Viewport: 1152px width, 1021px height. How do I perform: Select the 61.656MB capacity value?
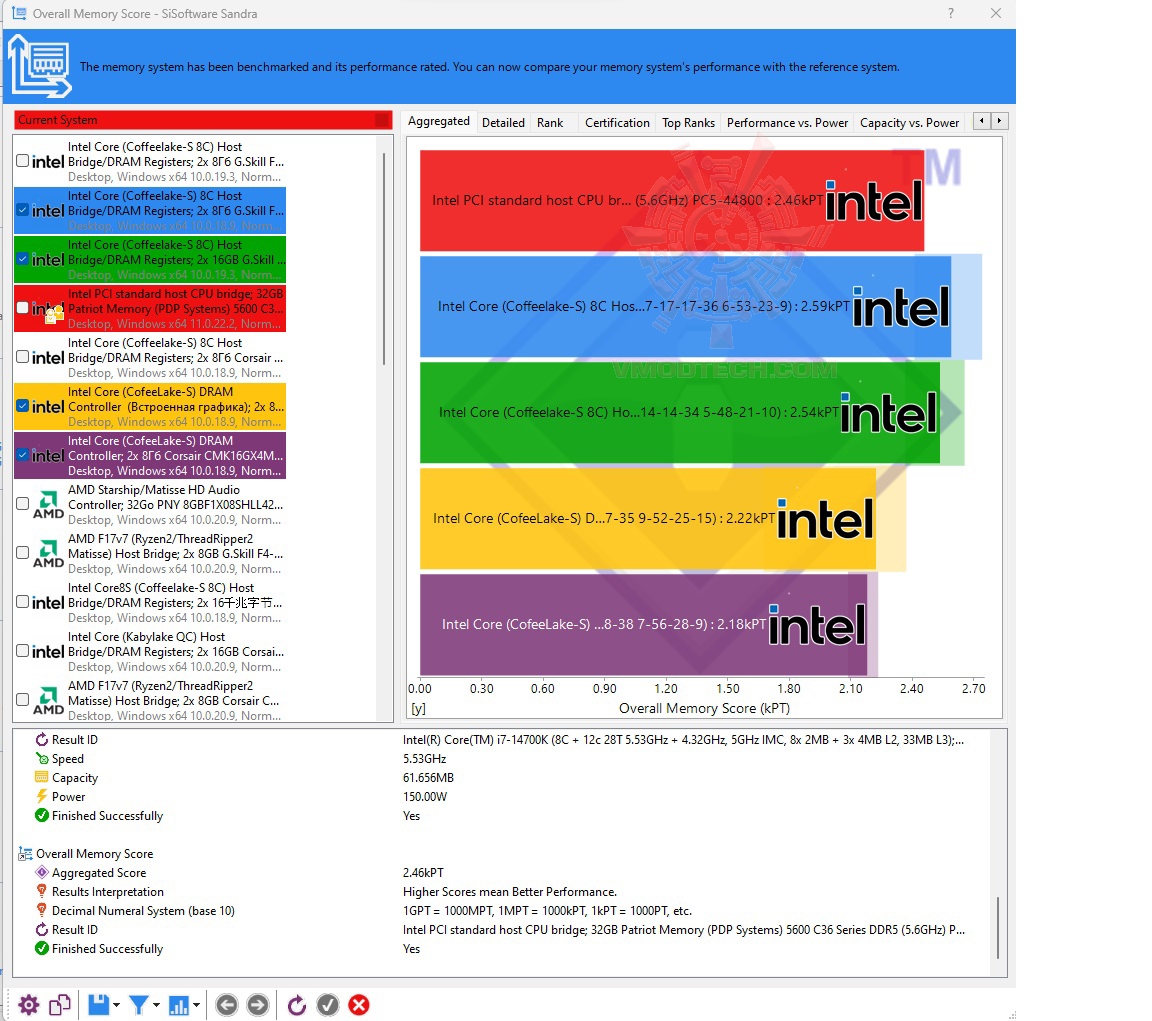(428, 777)
